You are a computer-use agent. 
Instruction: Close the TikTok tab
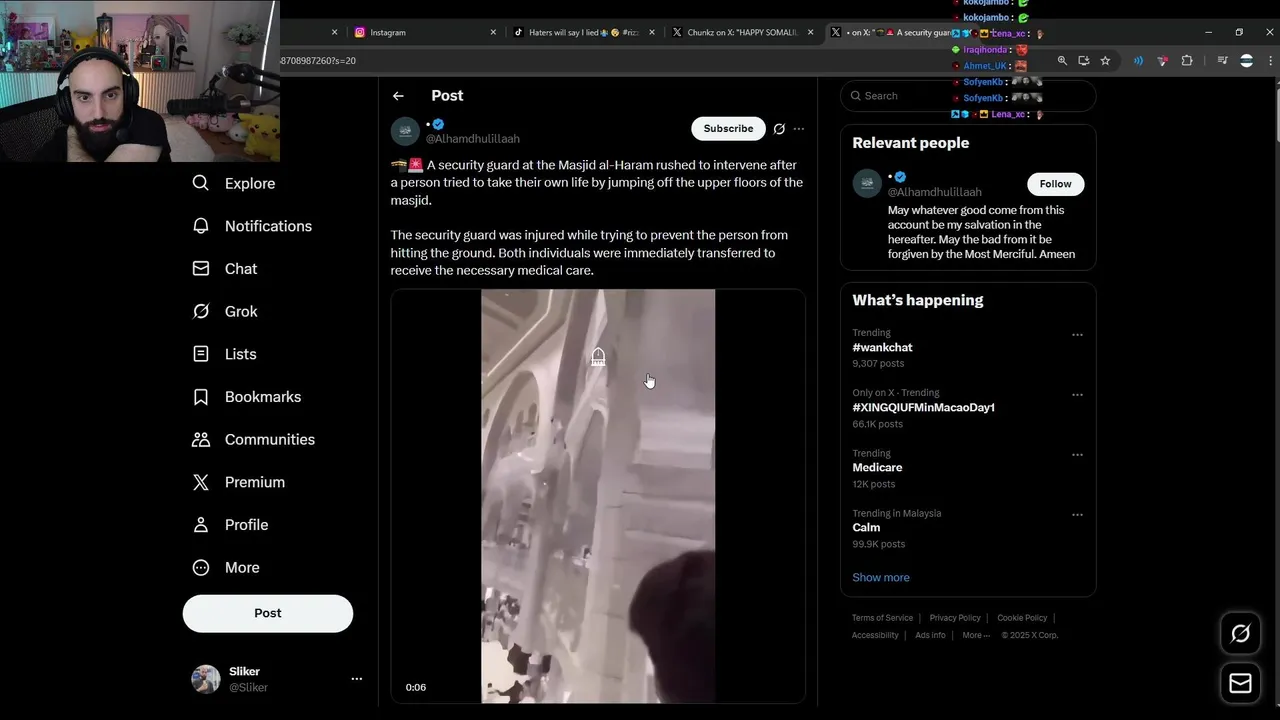[x=652, y=32]
